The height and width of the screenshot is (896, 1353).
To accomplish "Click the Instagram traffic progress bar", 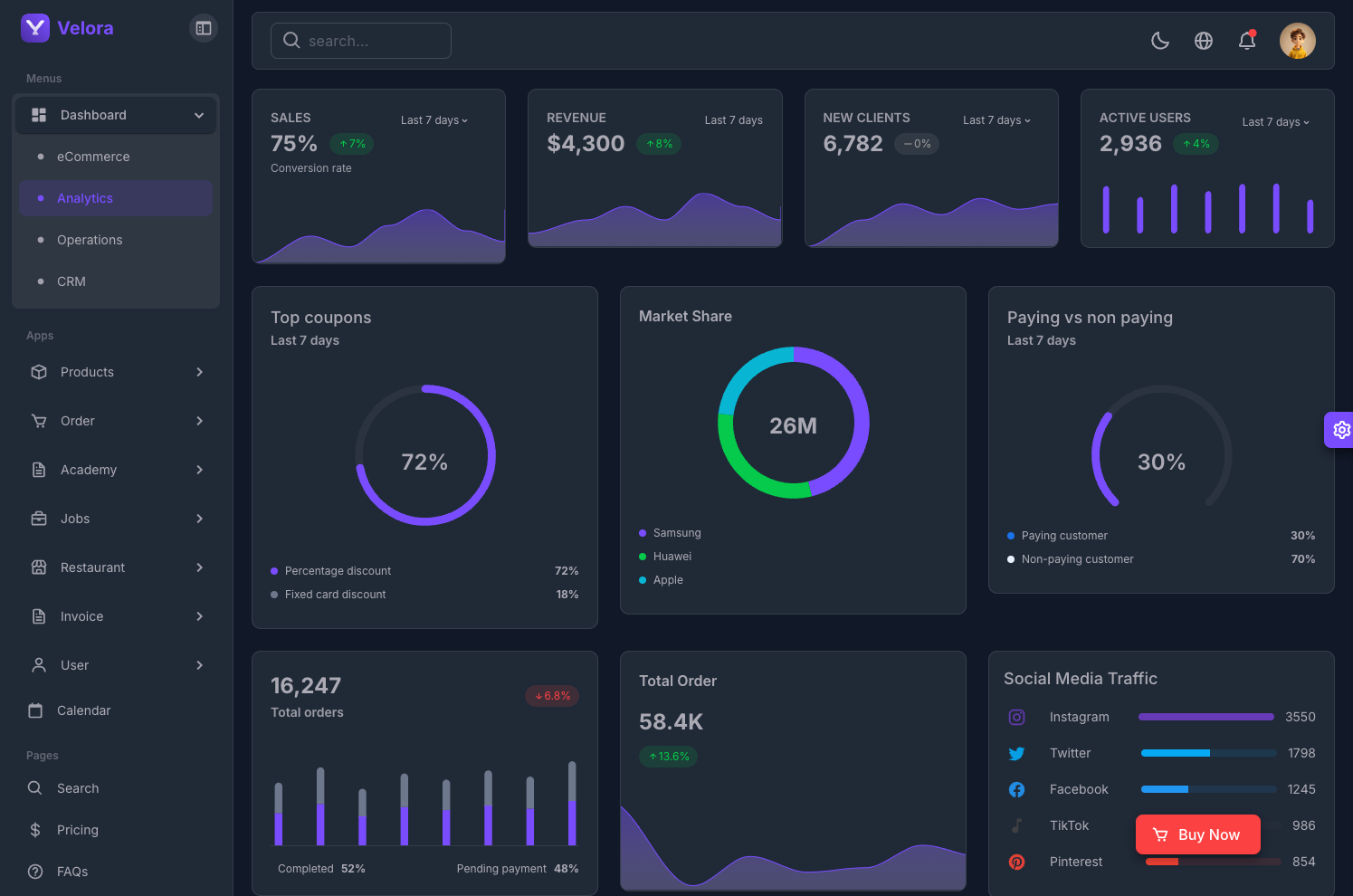I will tap(1205, 717).
